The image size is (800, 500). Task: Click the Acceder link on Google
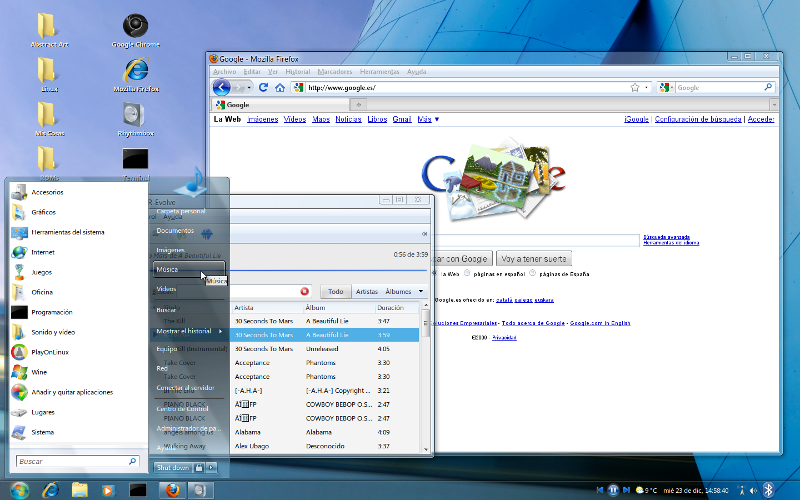click(x=761, y=119)
